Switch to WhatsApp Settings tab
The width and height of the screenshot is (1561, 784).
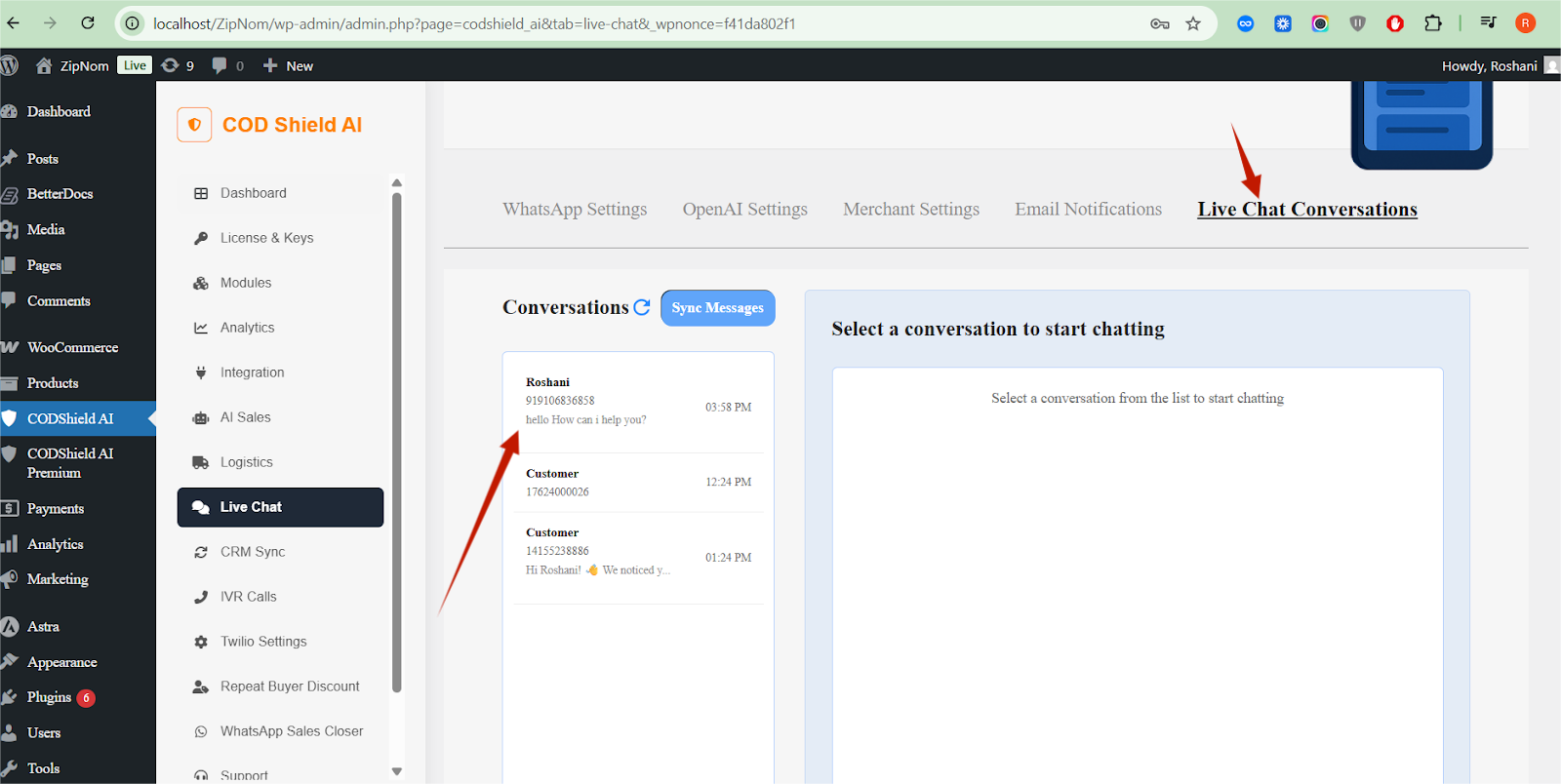(x=575, y=210)
